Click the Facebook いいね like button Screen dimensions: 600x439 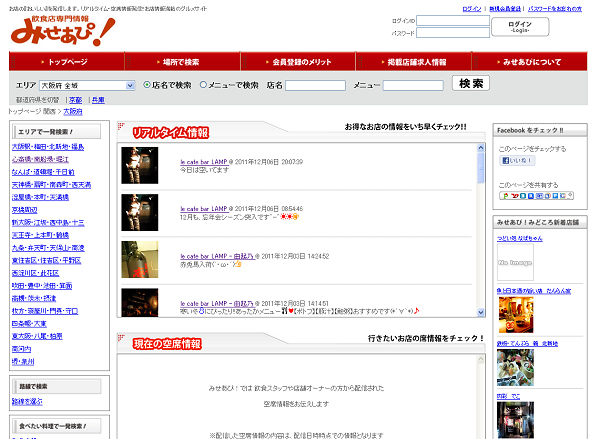(x=516, y=160)
